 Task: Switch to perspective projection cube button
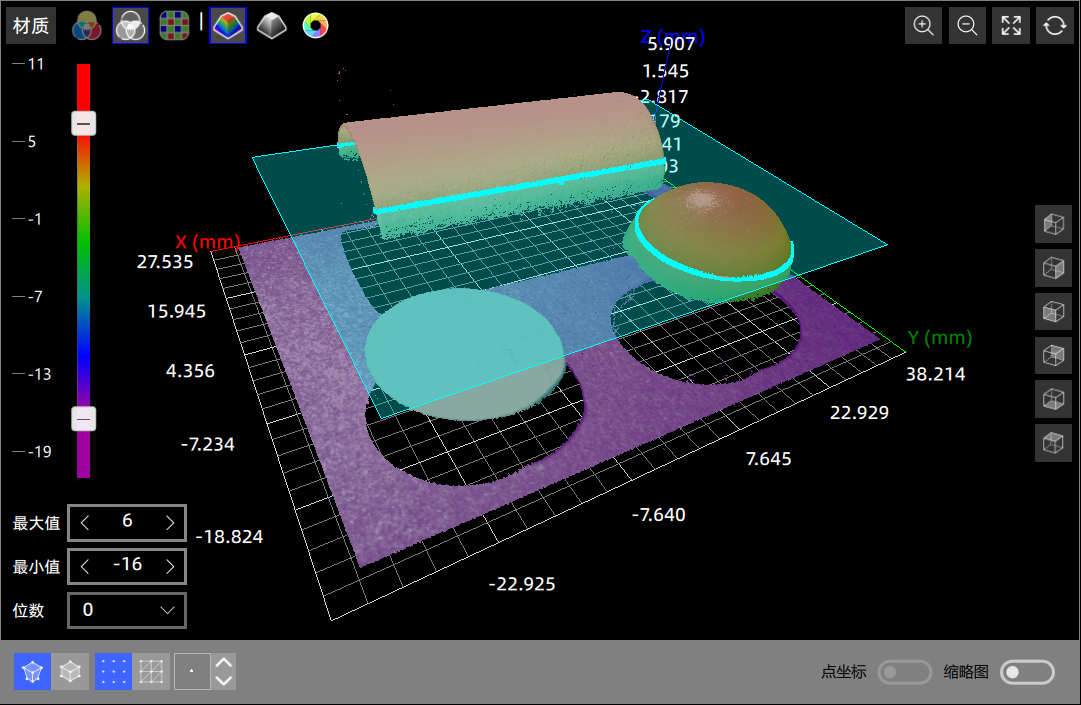pyautogui.click(x=32, y=672)
